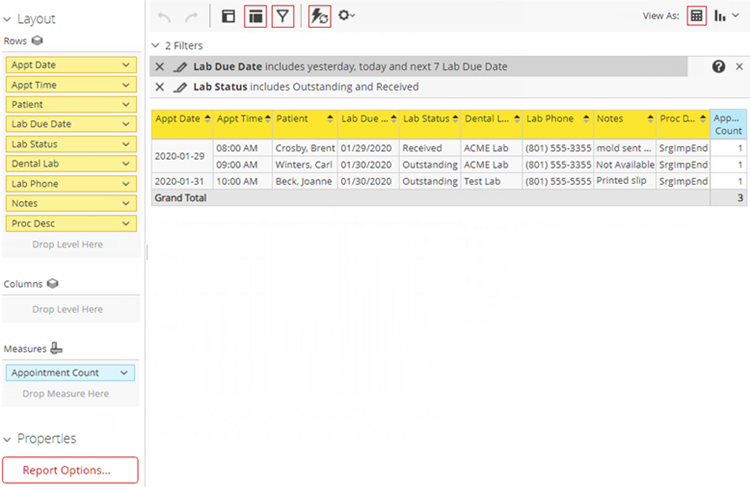Image resolution: width=750 pixels, height=487 pixels.
Task: Open the filter help question mark icon
Action: (718, 67)
